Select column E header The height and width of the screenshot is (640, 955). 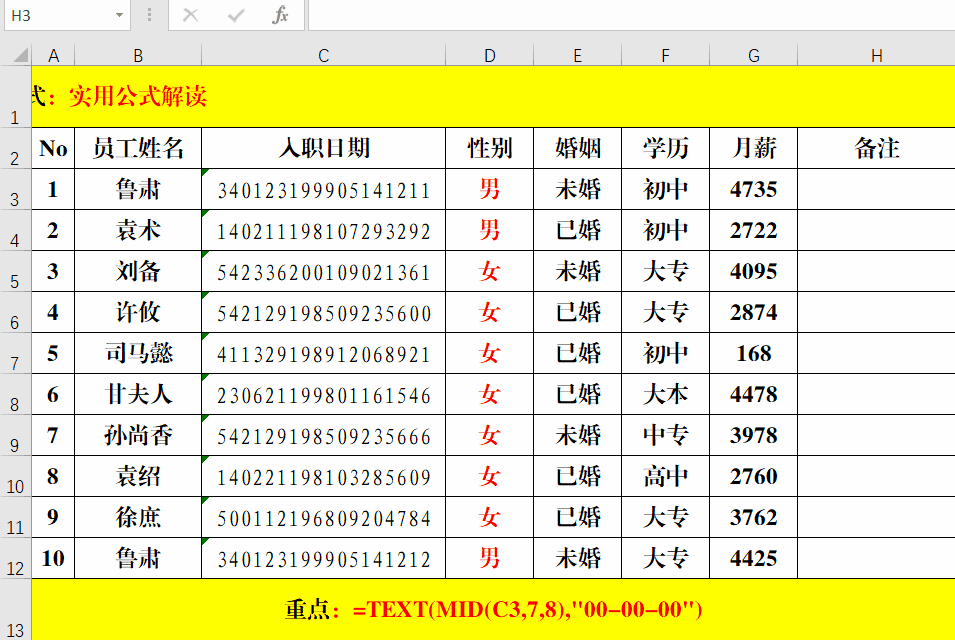tap(577, 55)
